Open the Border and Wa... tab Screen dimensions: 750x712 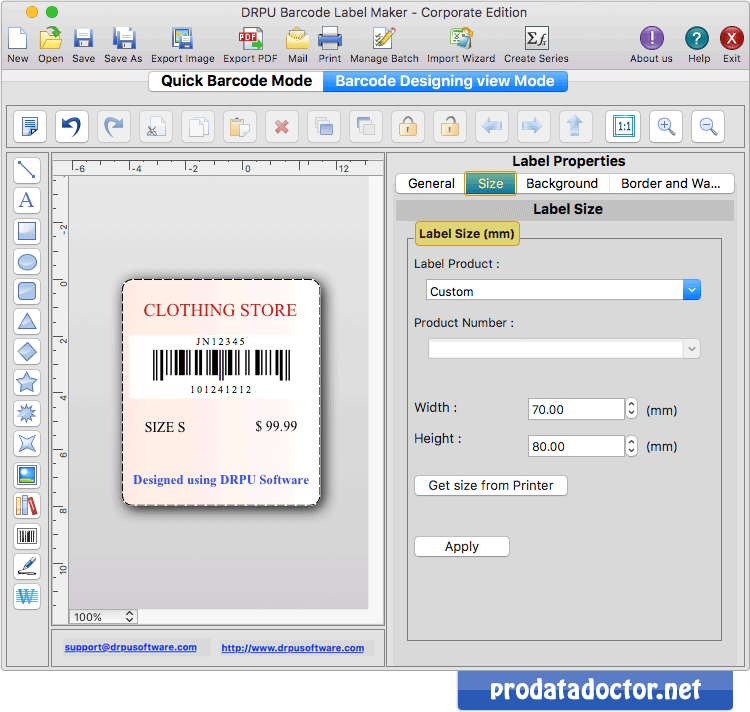671,184
